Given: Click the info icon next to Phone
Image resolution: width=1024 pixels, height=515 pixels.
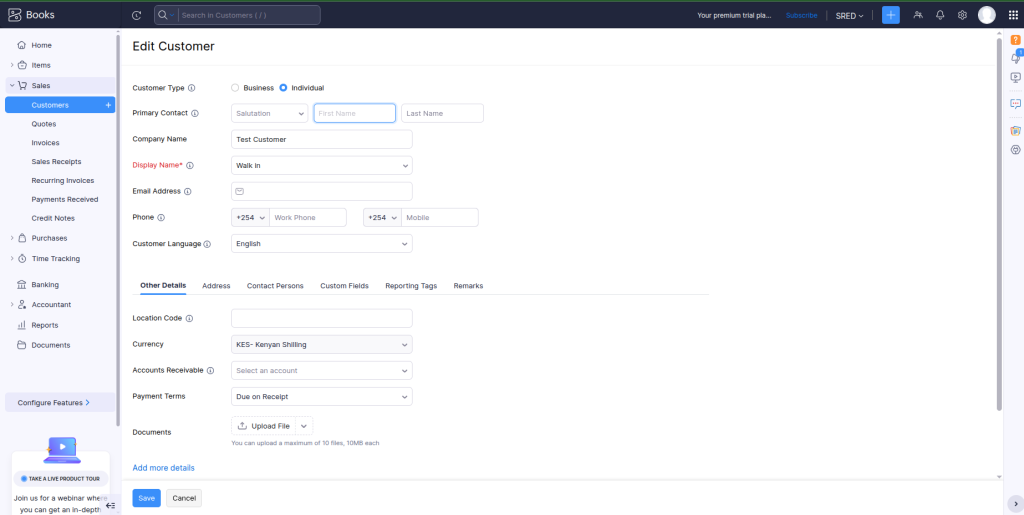Looking at the screenshot, I should click(x=161, y=217).
